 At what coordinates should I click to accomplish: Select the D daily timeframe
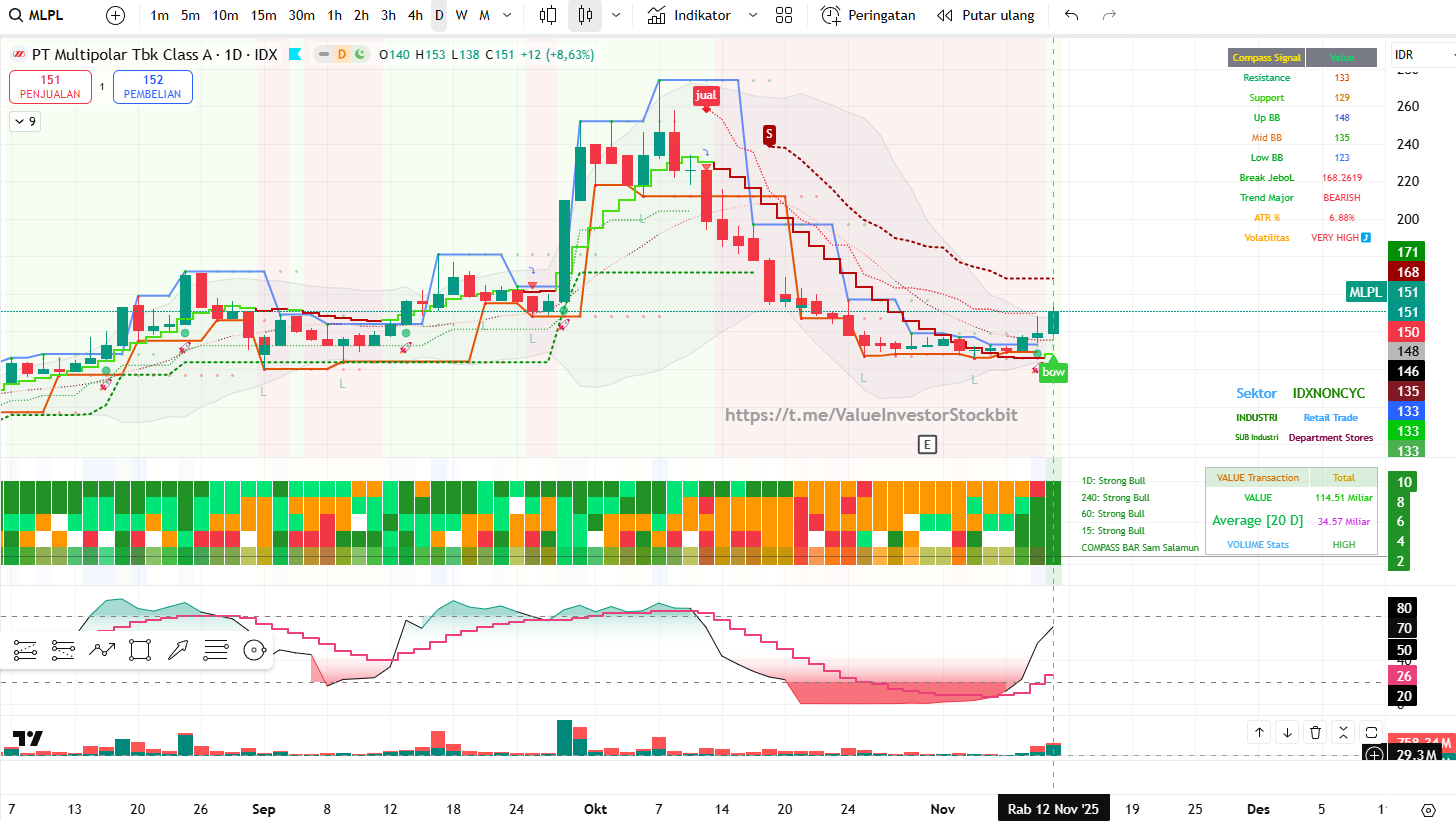click(439, 15)
